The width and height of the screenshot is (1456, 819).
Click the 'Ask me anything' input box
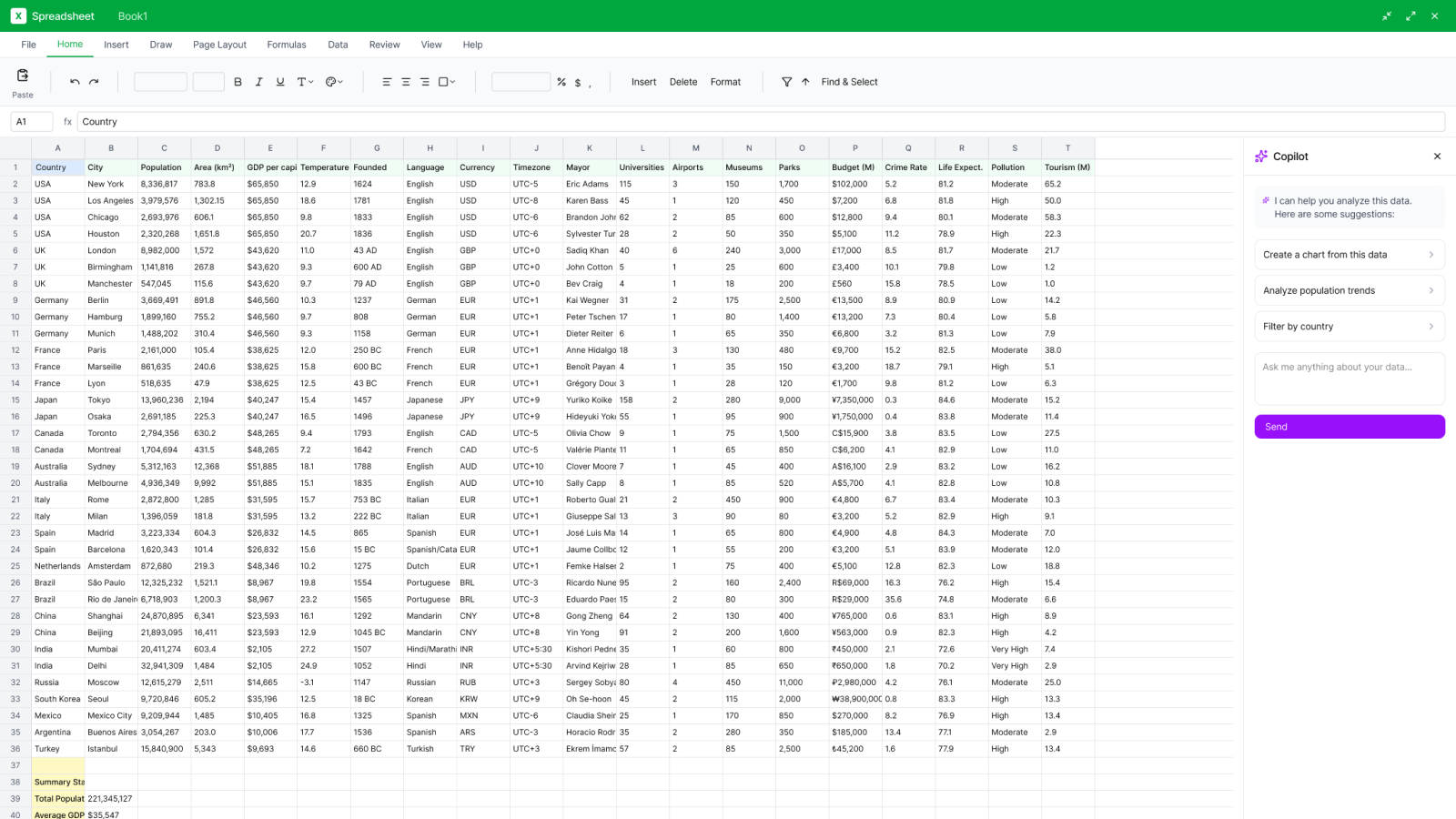tap(1349, 378)
